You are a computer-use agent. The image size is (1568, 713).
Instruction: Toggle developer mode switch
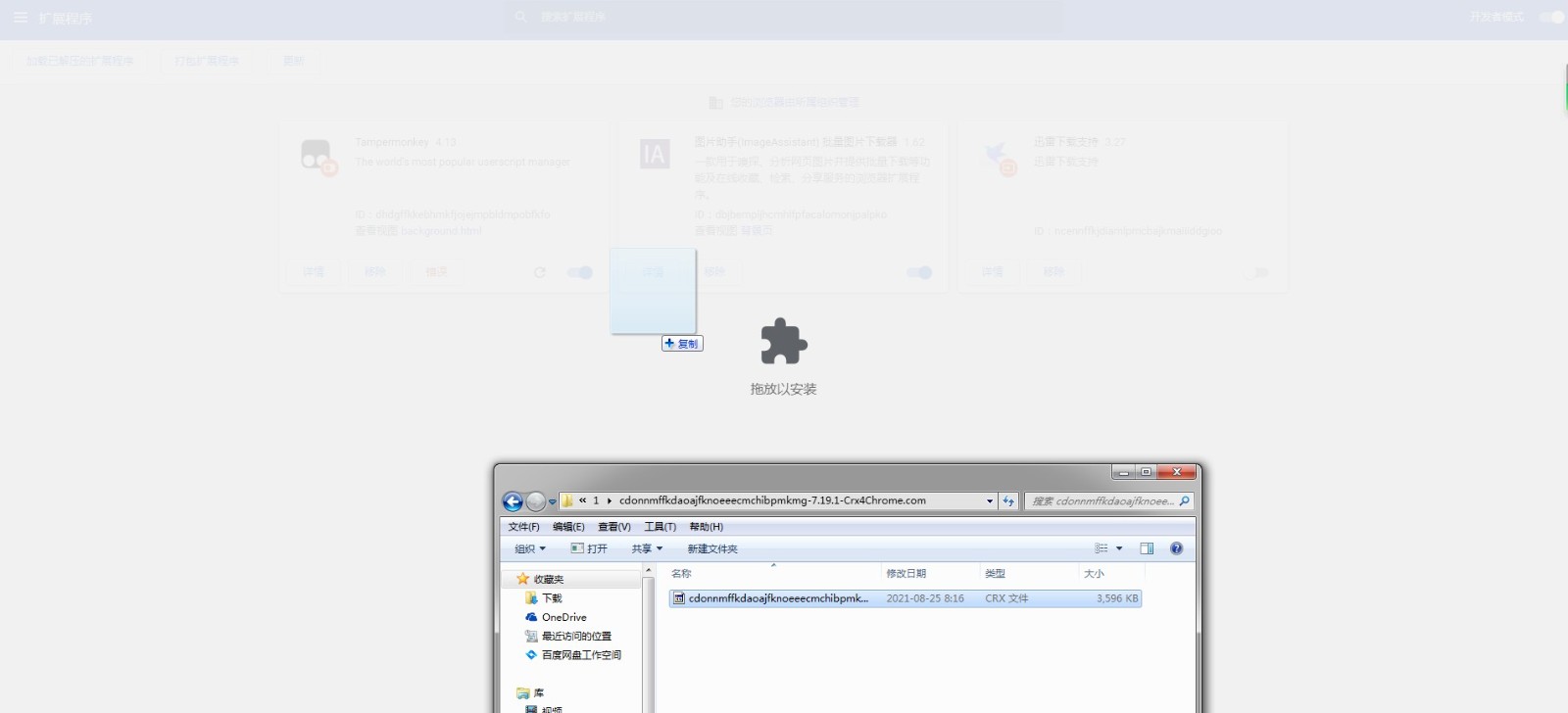coord(1551,17)
